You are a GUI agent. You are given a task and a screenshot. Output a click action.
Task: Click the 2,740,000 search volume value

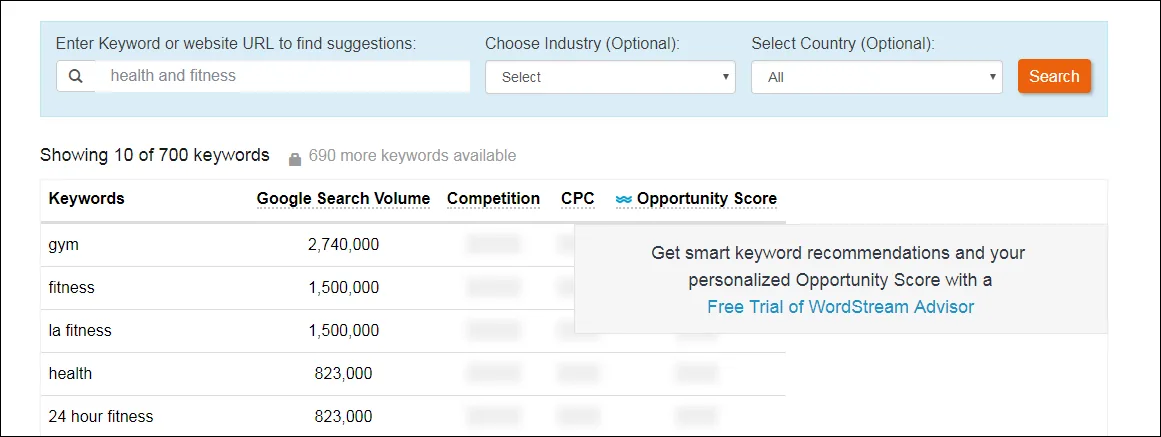coord(343,244)
